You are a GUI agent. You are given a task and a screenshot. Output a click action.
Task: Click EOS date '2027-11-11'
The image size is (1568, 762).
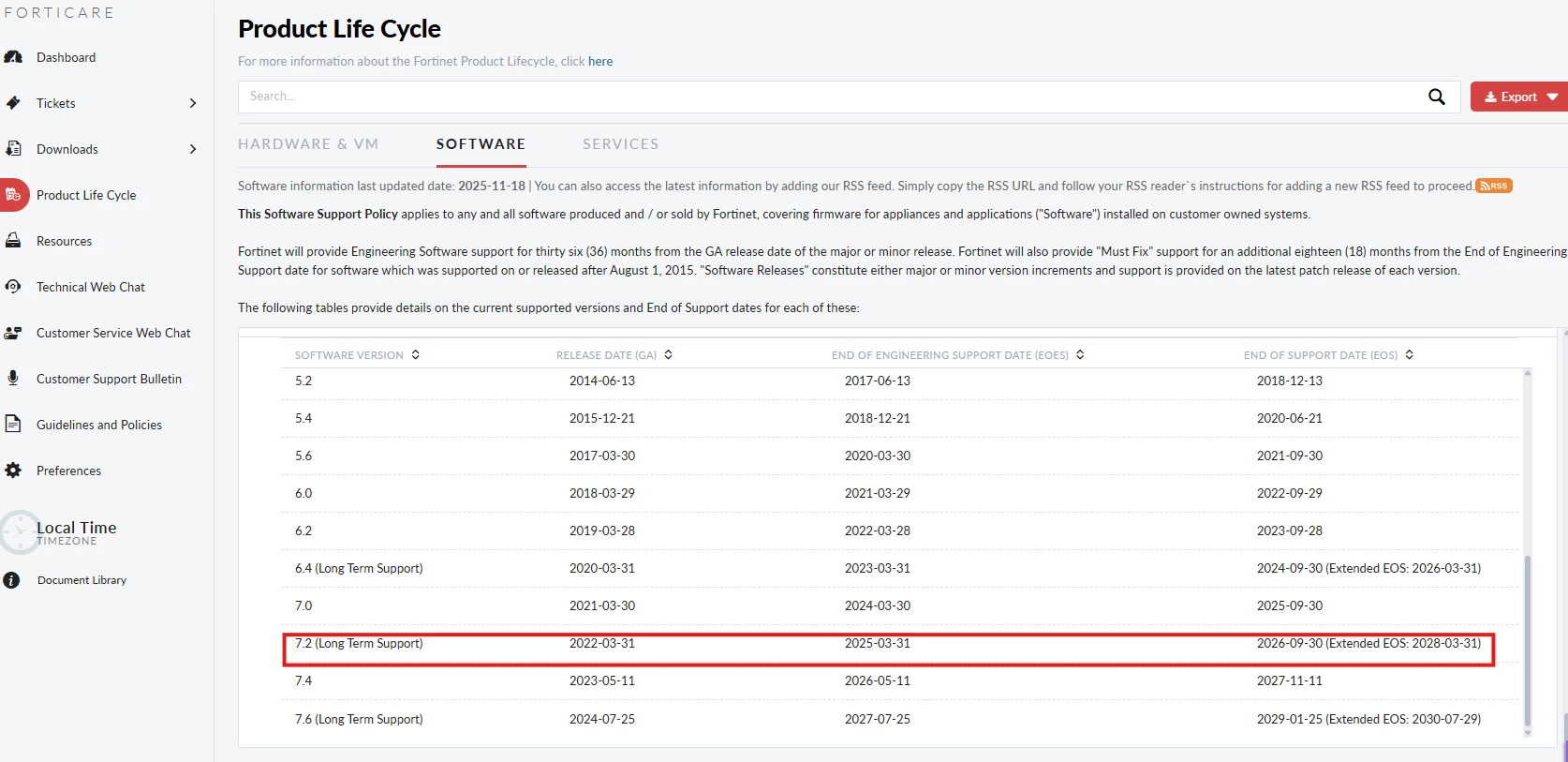[1290, 680]
